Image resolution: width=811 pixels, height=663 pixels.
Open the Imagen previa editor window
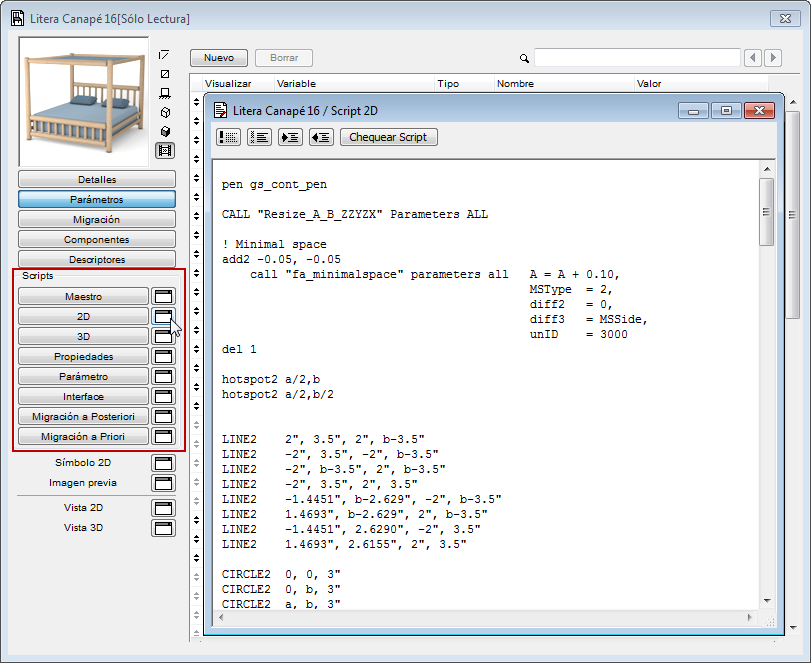tap(163, 482)
